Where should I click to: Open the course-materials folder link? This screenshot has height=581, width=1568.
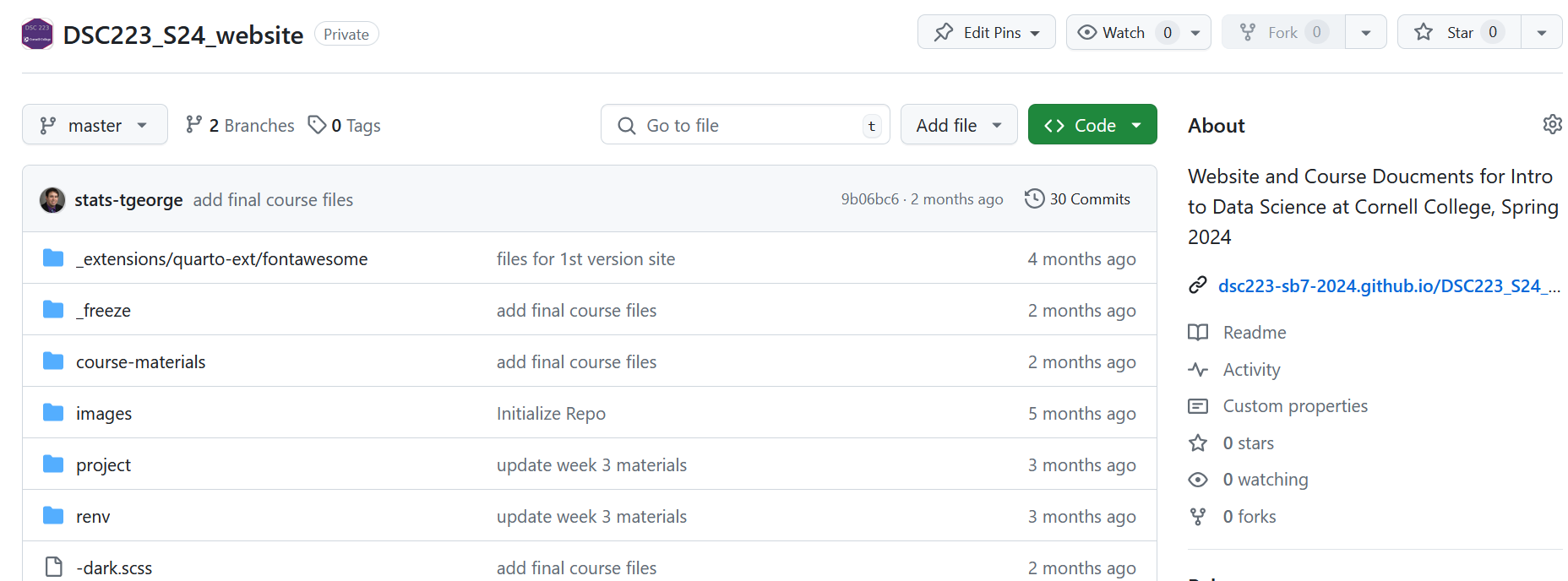[x=140, y=362]
